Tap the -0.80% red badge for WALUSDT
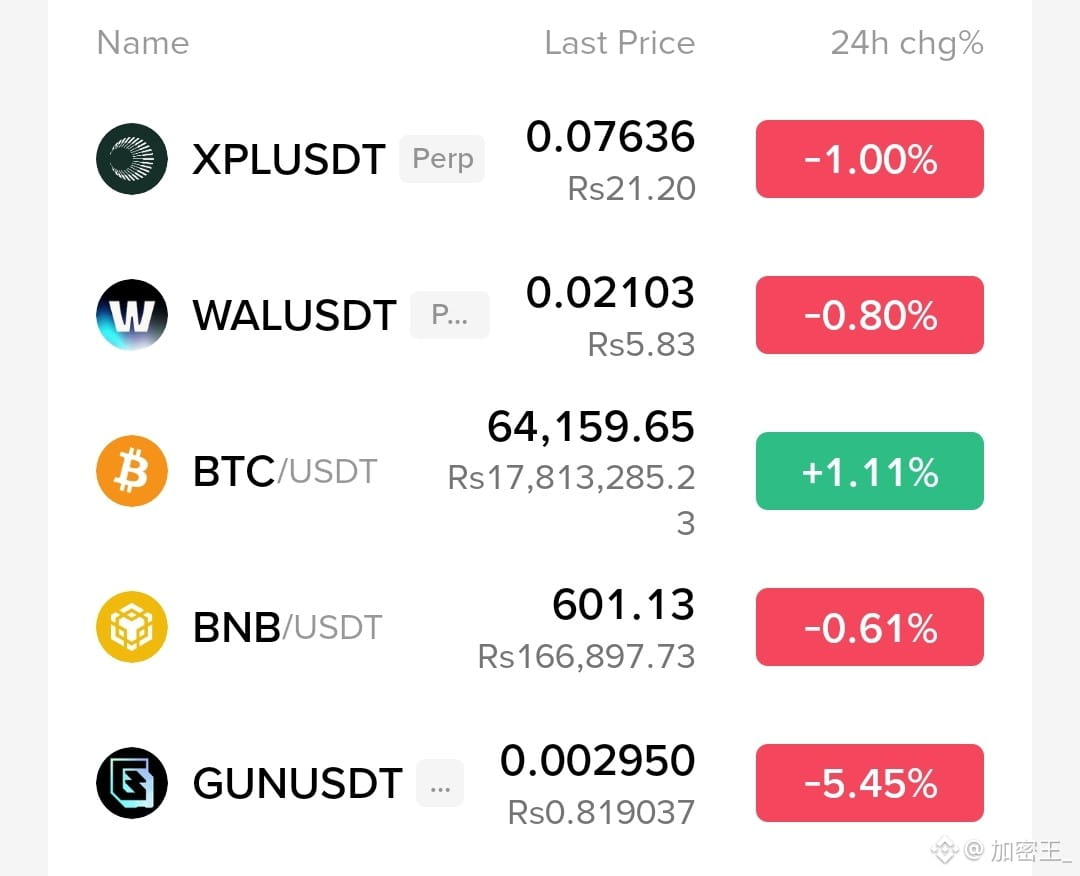This screenshot has height=876, width=1080. [870, 315]
